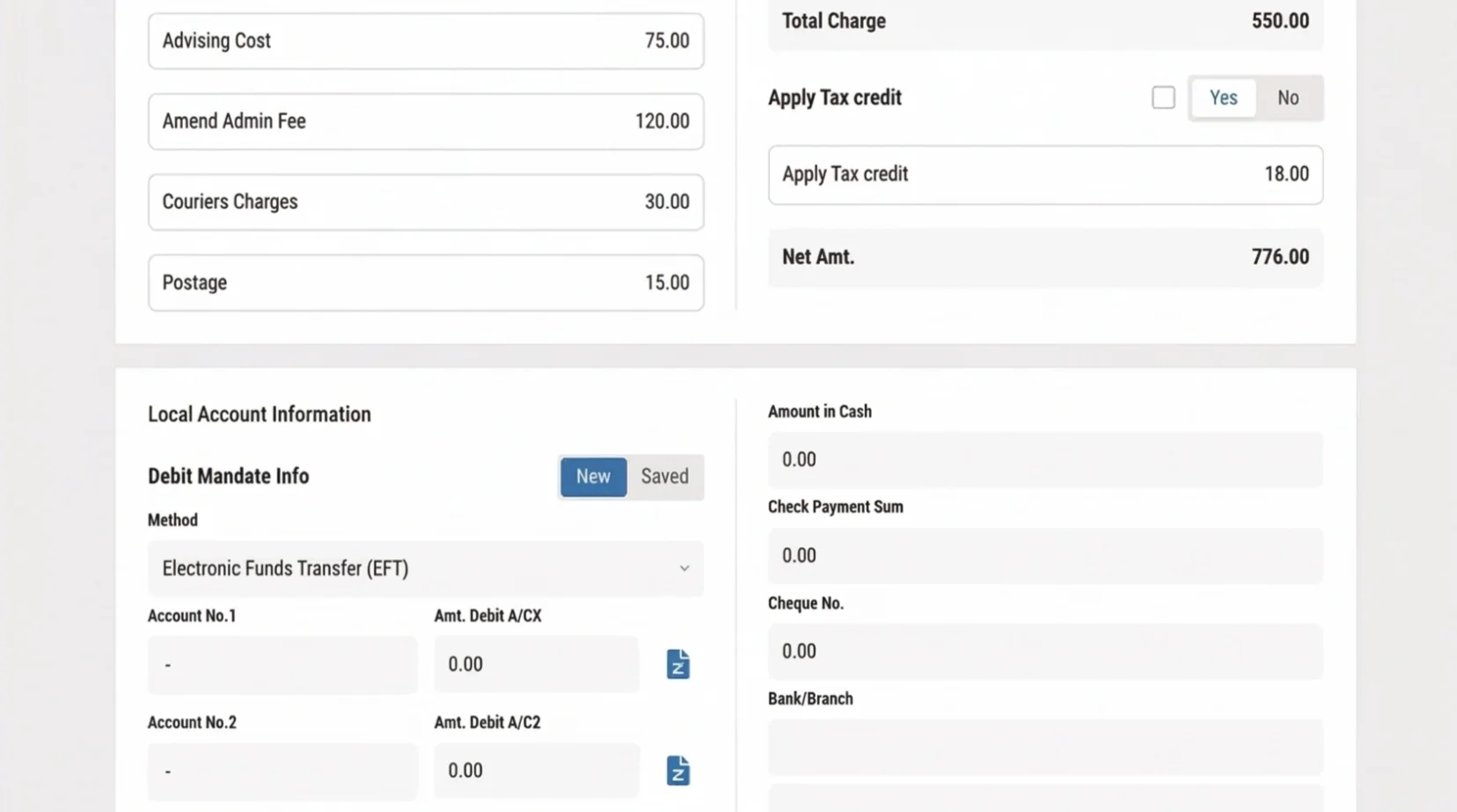Select "No" for Apply Tax credit
Screen dimensions: 1457x812
[x=1288, y=98]
